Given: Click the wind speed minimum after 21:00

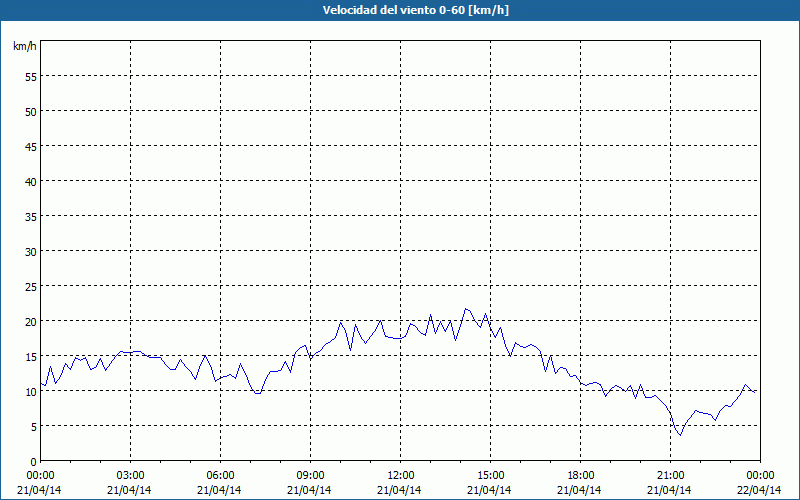Looking at the screenshot, I should (x=680, y=435).
